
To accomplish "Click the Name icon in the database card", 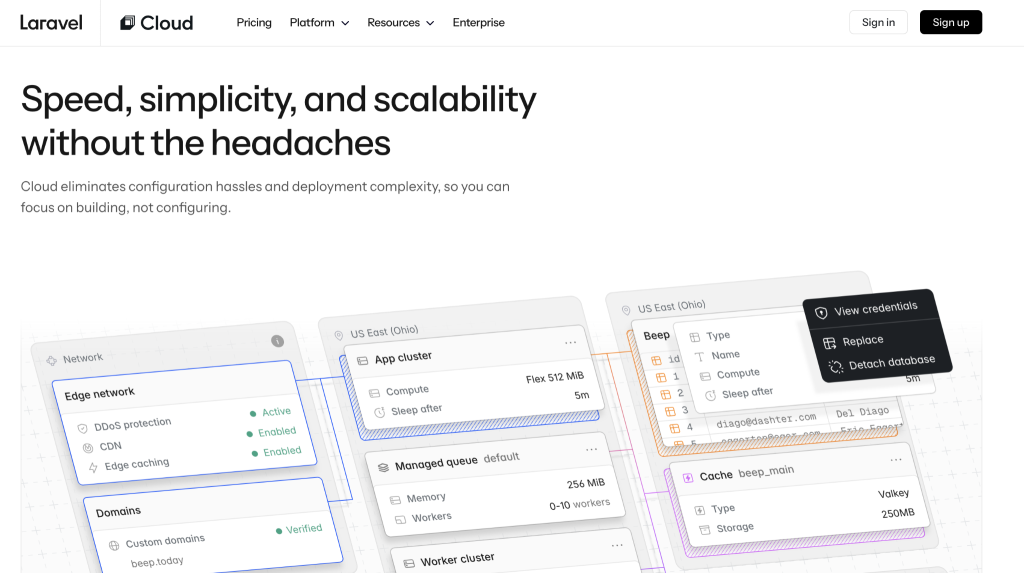I will [x=699, y=357].
